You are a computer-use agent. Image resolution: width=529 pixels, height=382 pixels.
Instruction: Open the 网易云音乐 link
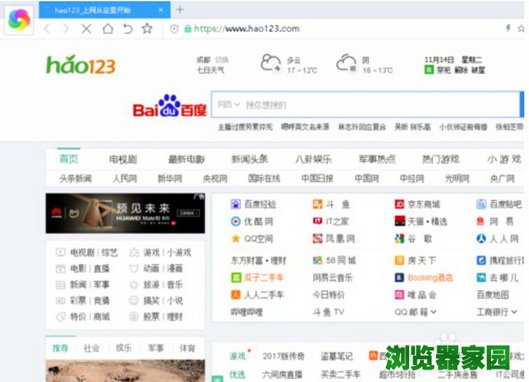click(332, 277)
